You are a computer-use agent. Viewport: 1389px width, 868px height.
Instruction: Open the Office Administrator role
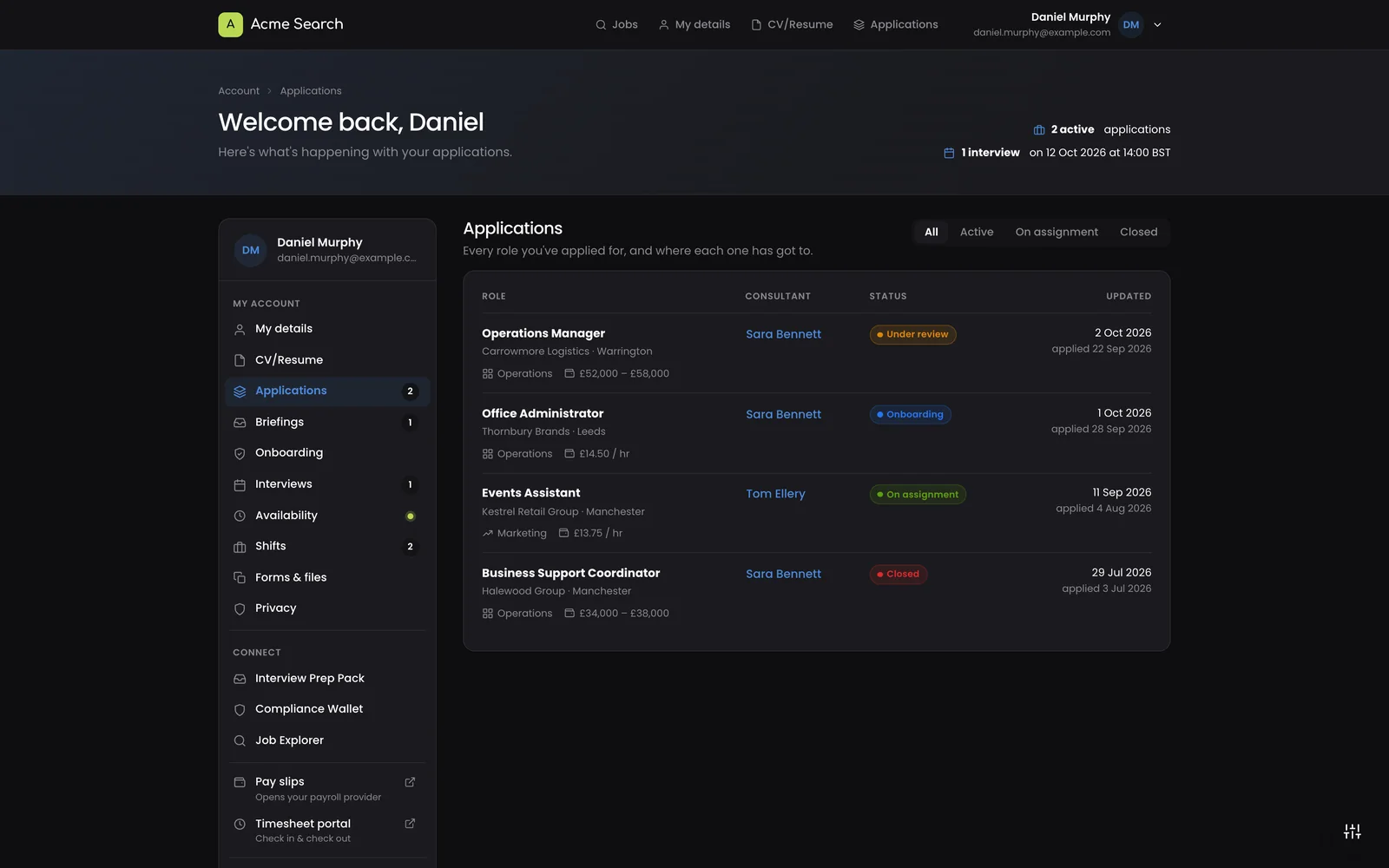point(543,413)
